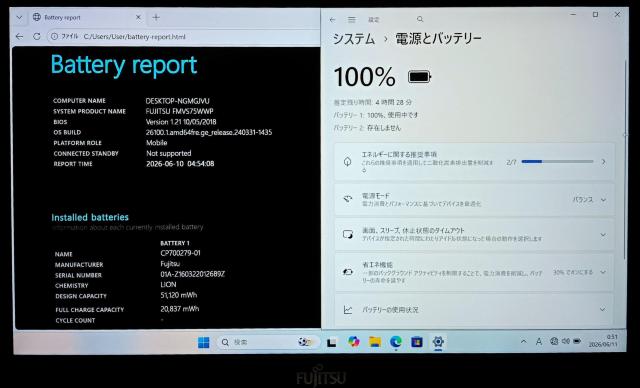Click the 20,837 mWh full charge value

point(180,309)
